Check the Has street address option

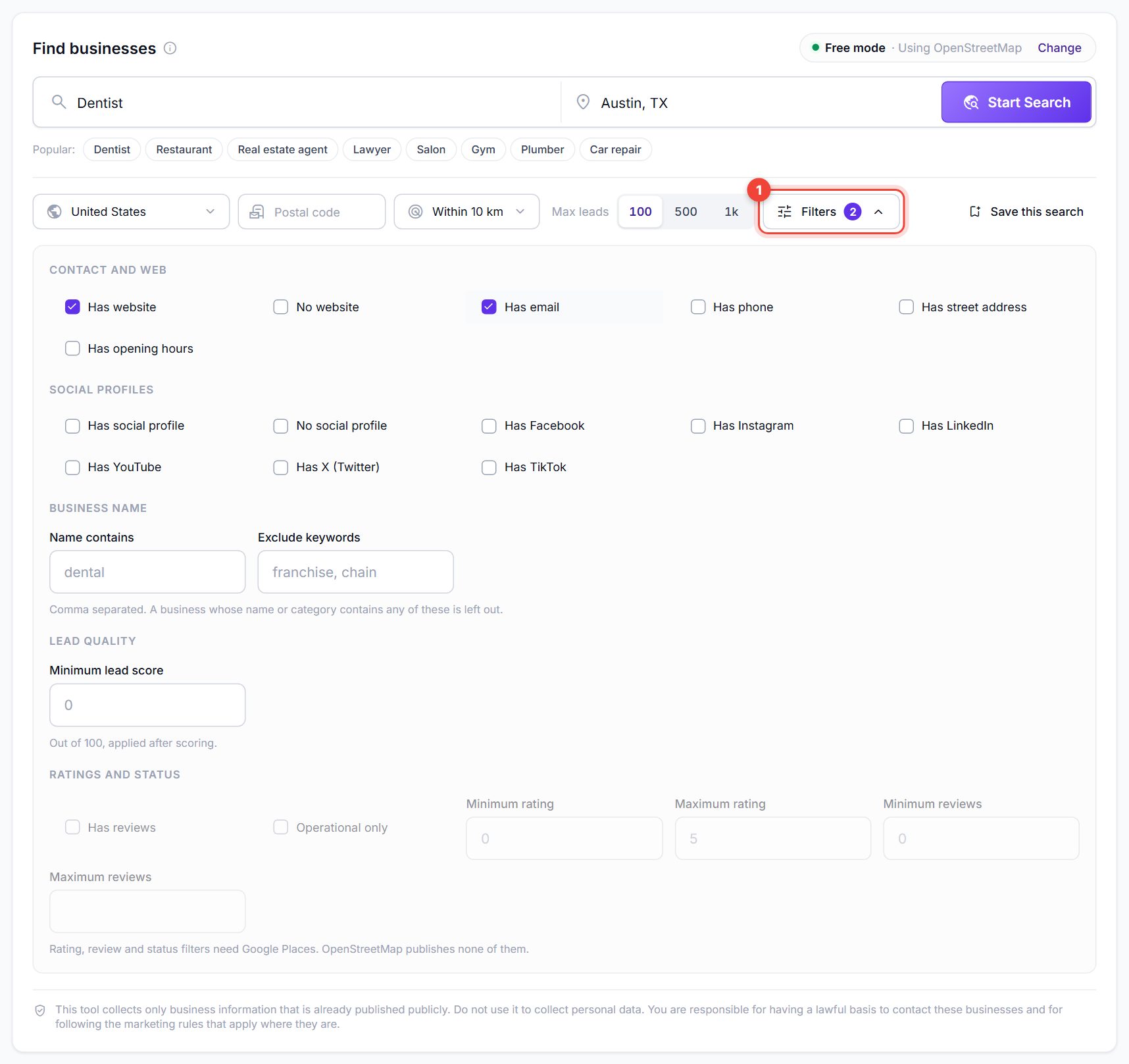(x=907, y=307)
